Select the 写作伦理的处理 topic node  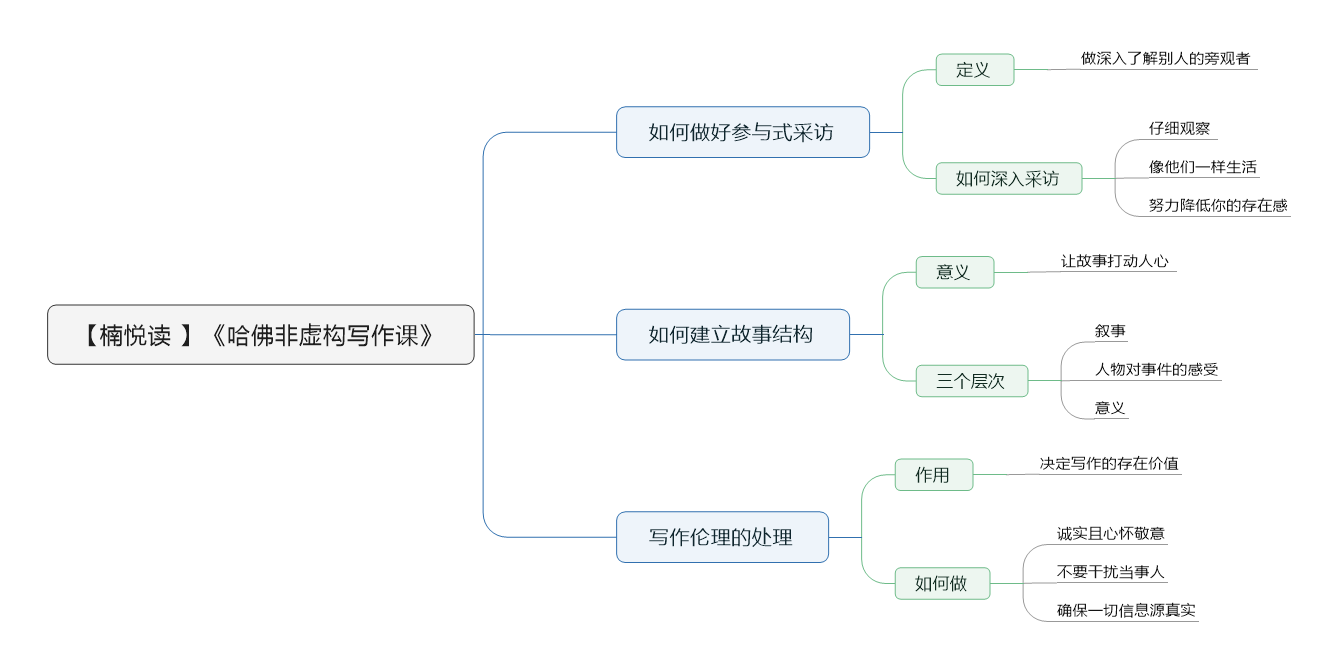(x=723, y=537)
